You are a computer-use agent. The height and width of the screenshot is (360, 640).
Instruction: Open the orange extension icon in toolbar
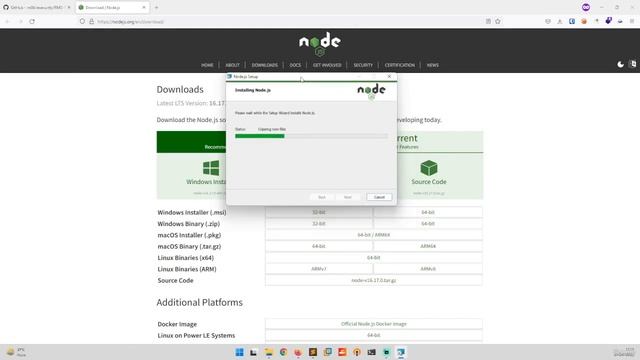point(584,21)
